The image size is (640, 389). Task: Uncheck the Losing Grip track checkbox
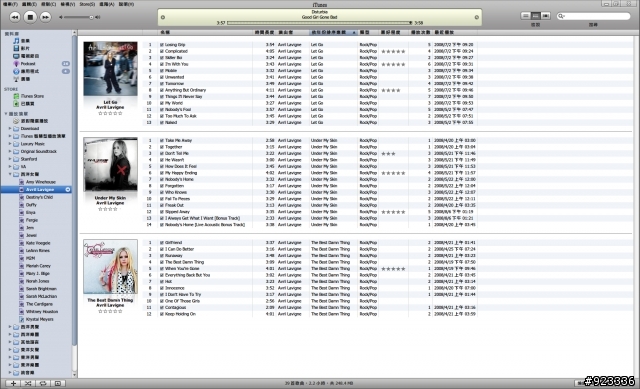162,45
